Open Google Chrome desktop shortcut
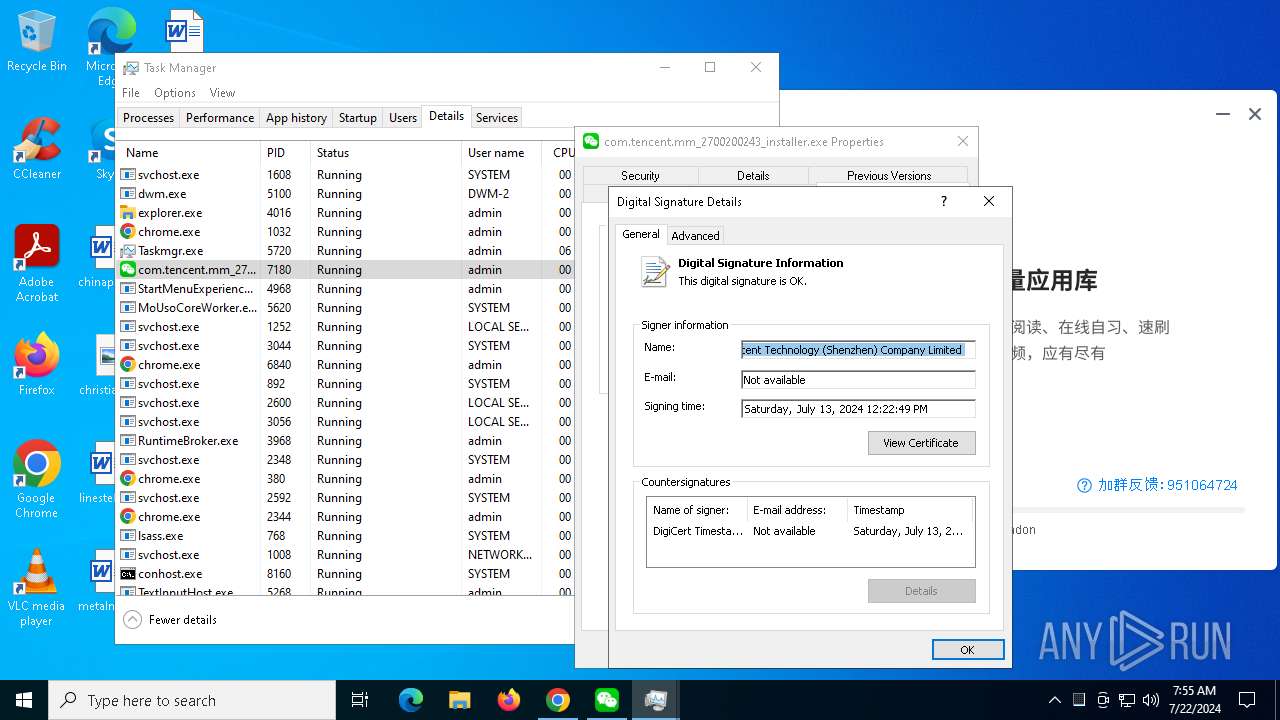The height and width of the screenshot is (720, 1280). pos(36,480)
